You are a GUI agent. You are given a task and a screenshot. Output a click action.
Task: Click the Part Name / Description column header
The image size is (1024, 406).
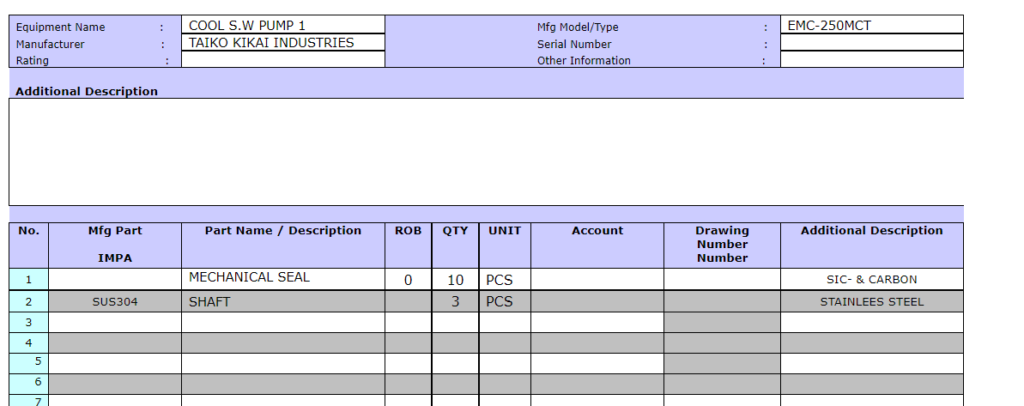[x=283, y=231]
